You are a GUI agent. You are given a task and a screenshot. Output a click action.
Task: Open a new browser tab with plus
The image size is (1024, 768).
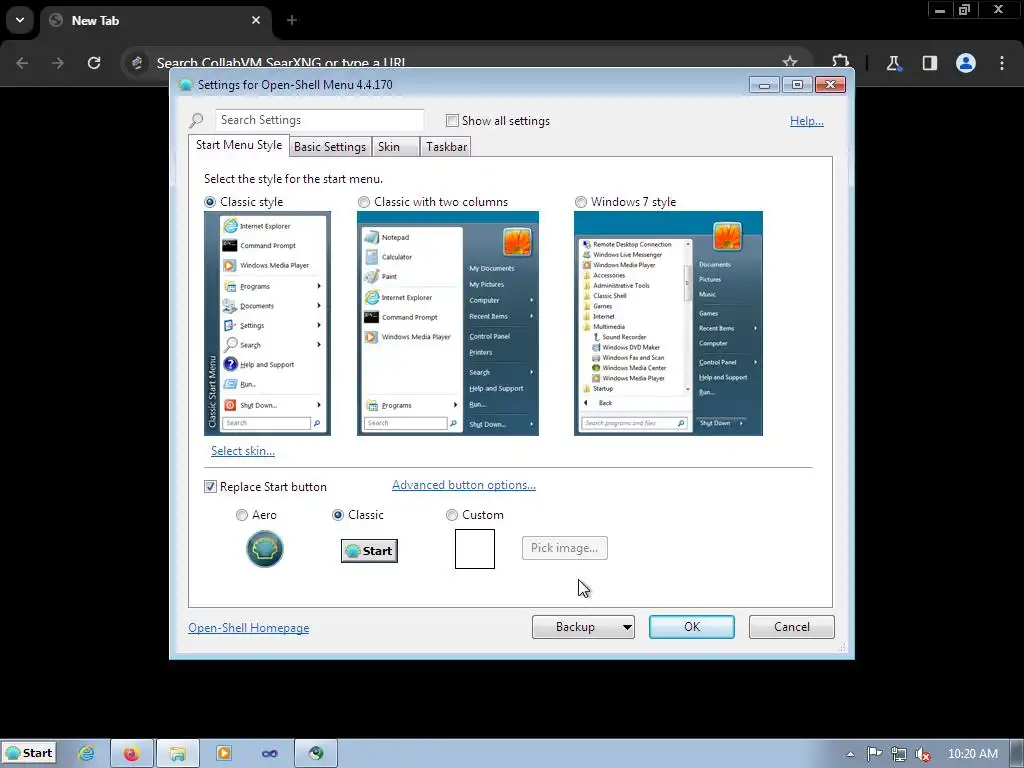(292, 20)
